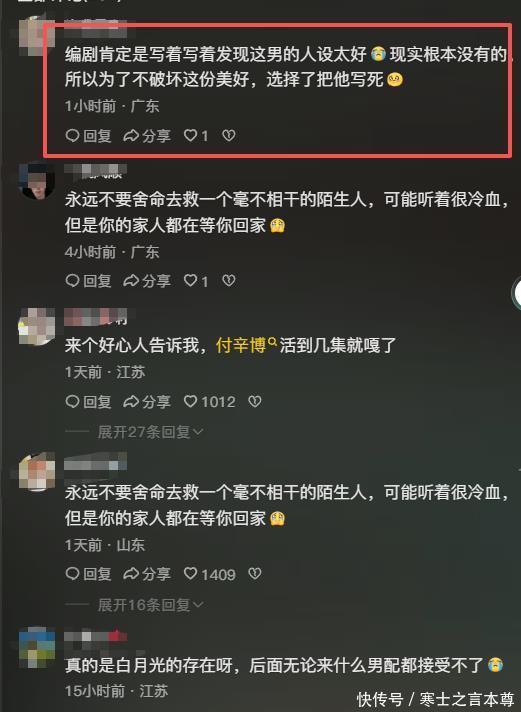The height and width of the screenshot is (712, 521).
Task: Open avatar of the 4-hours-ago commenter
Action: 36,181
